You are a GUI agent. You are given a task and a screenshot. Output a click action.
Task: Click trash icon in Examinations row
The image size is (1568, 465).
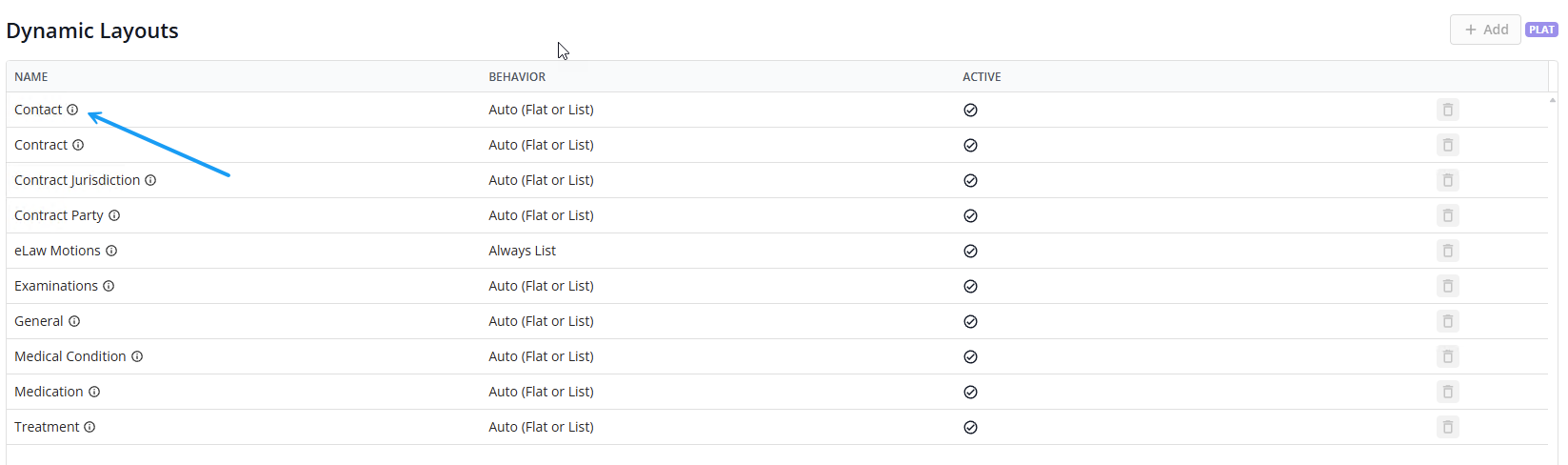coord(1447,286)
